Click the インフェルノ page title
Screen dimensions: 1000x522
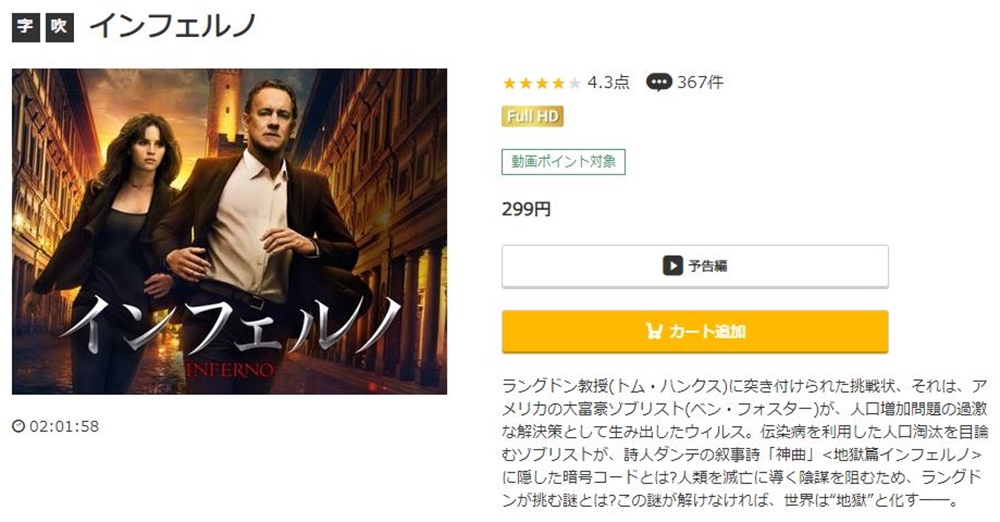pos(173,26)
